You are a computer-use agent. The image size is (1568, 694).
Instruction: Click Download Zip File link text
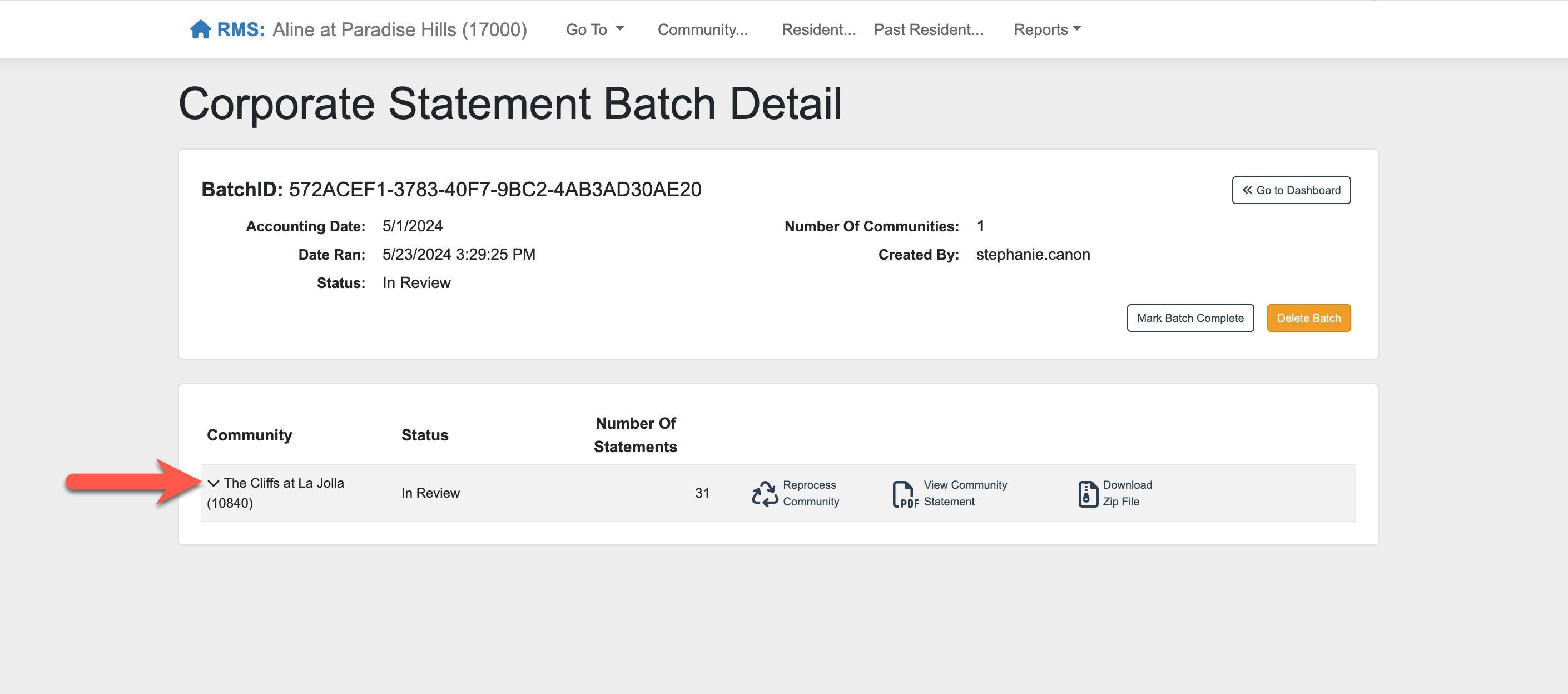[1127, 493]
